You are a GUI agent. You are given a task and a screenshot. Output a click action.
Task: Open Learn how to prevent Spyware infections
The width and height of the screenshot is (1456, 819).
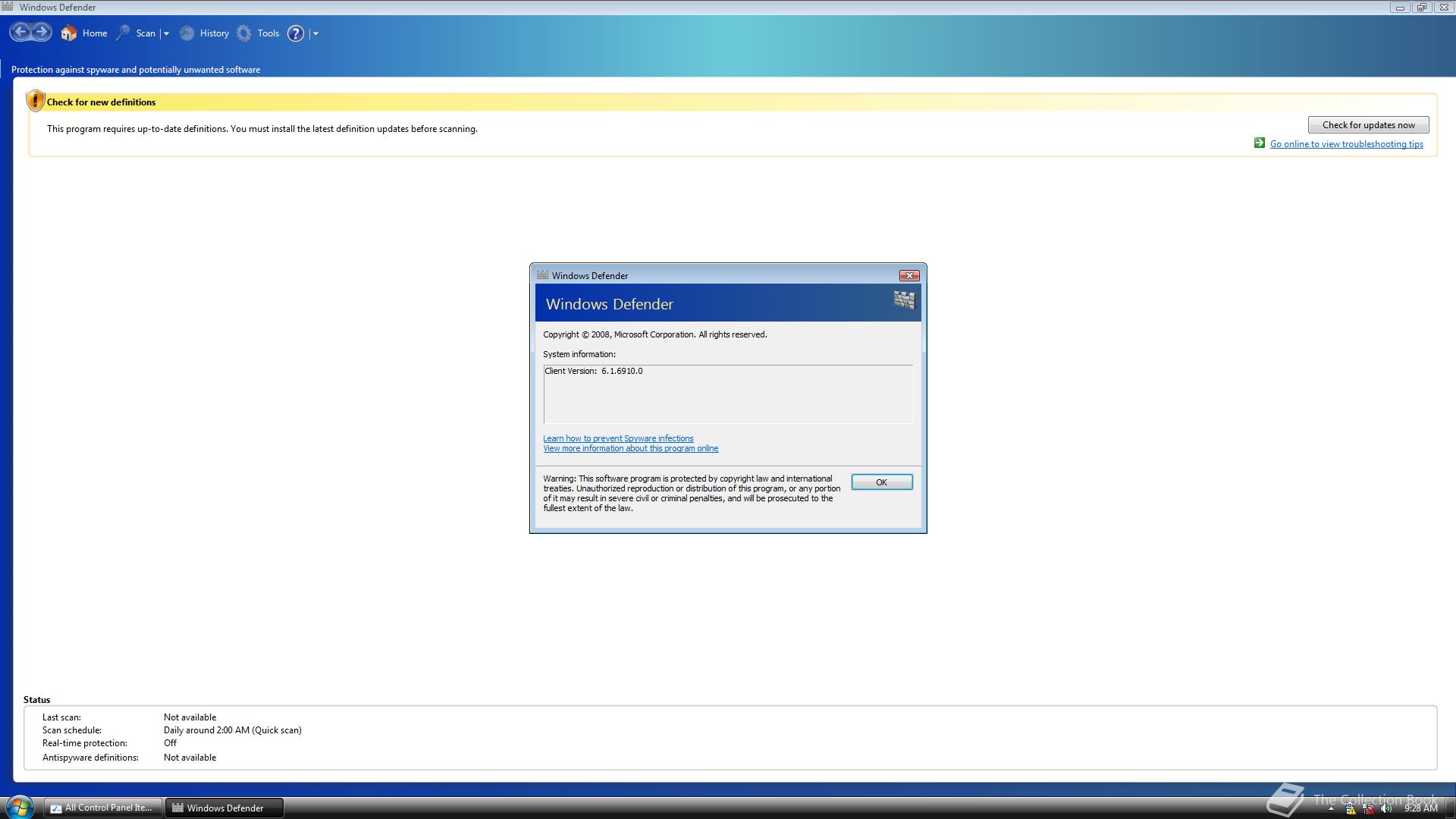(618, 438)
